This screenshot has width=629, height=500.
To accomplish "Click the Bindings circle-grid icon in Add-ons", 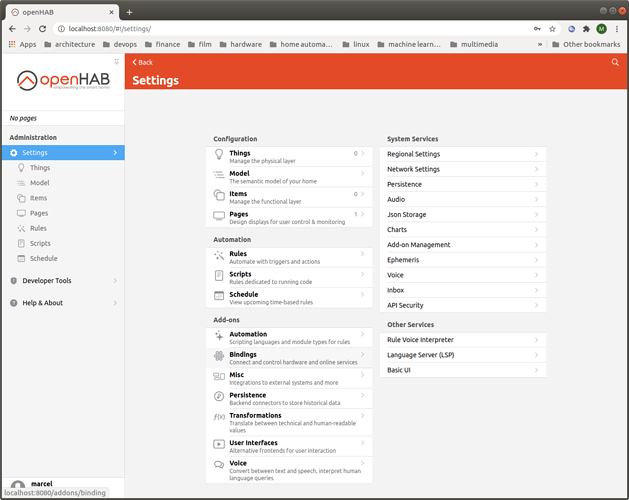I will point(219,356).
